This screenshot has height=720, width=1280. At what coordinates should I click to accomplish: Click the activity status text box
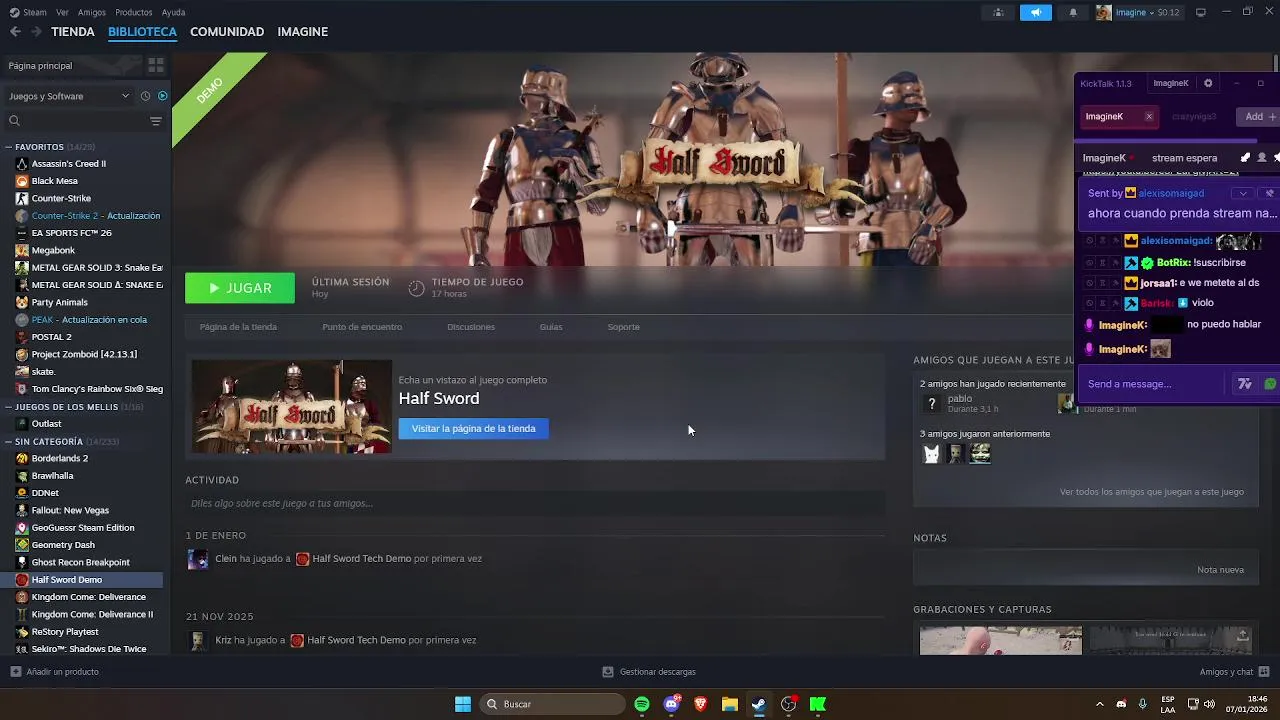click(x=535, y=504)
